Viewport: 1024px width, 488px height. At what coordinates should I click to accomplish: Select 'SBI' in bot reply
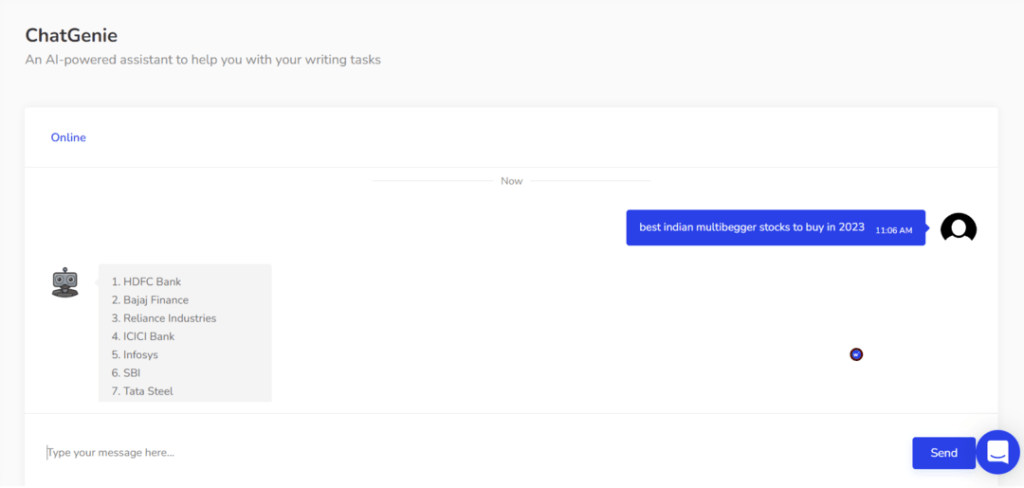pyautogui.click(x=131, y=373)
